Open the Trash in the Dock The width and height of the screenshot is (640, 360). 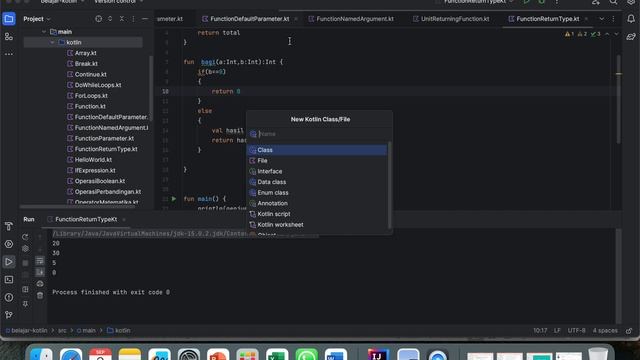click(598, 353)
